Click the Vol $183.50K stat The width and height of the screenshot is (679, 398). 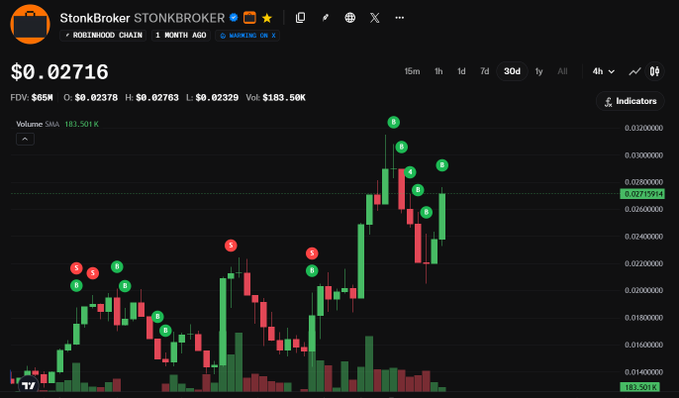click(275, 98)
